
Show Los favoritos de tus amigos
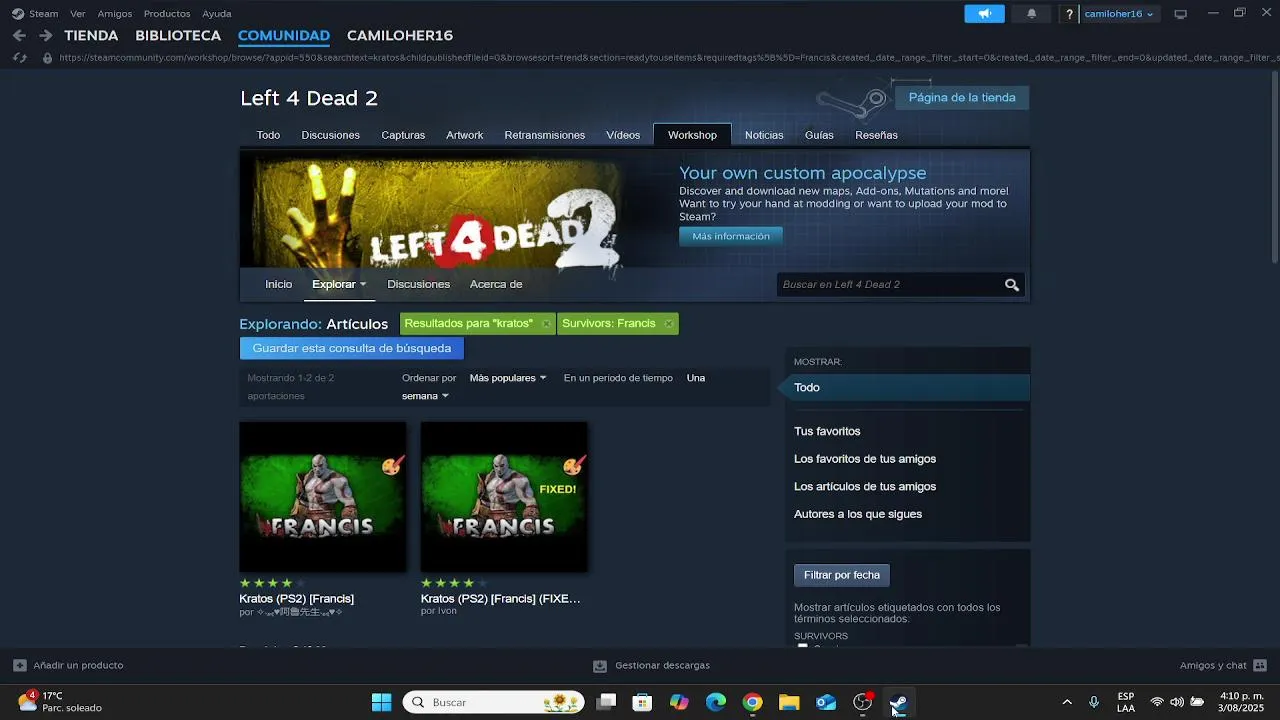[x=865, y=459]
